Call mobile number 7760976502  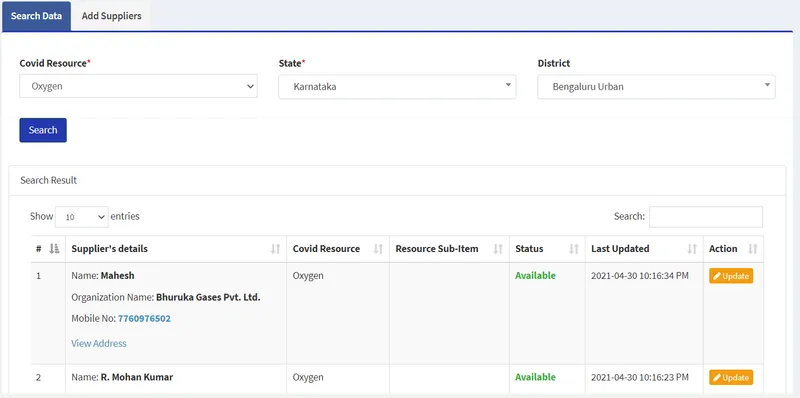click(x=144, y=318)
